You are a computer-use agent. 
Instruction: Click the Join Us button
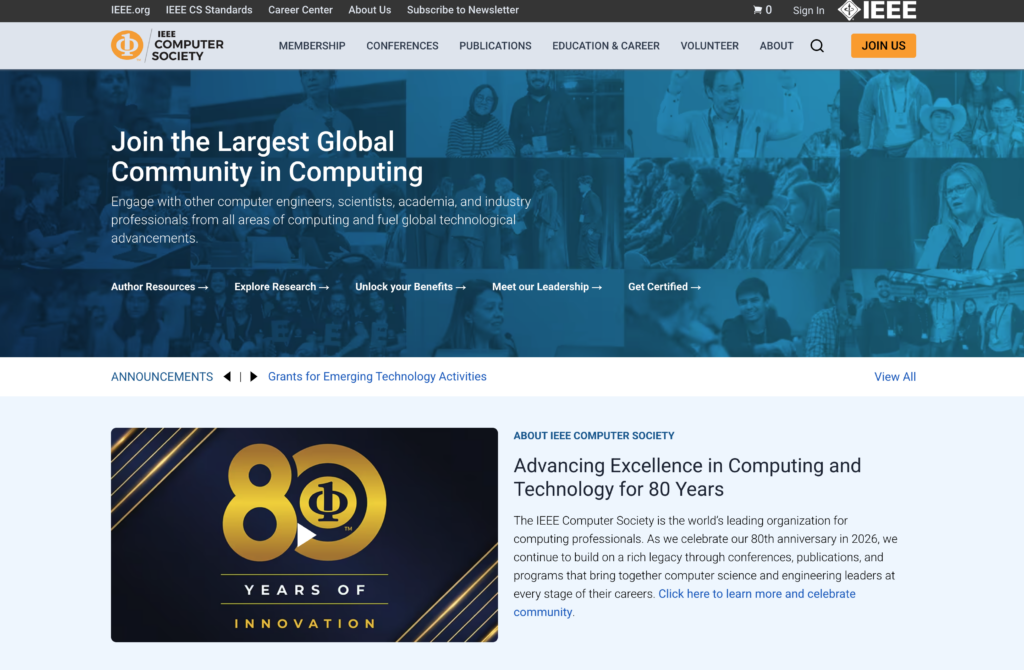(883, 46)
